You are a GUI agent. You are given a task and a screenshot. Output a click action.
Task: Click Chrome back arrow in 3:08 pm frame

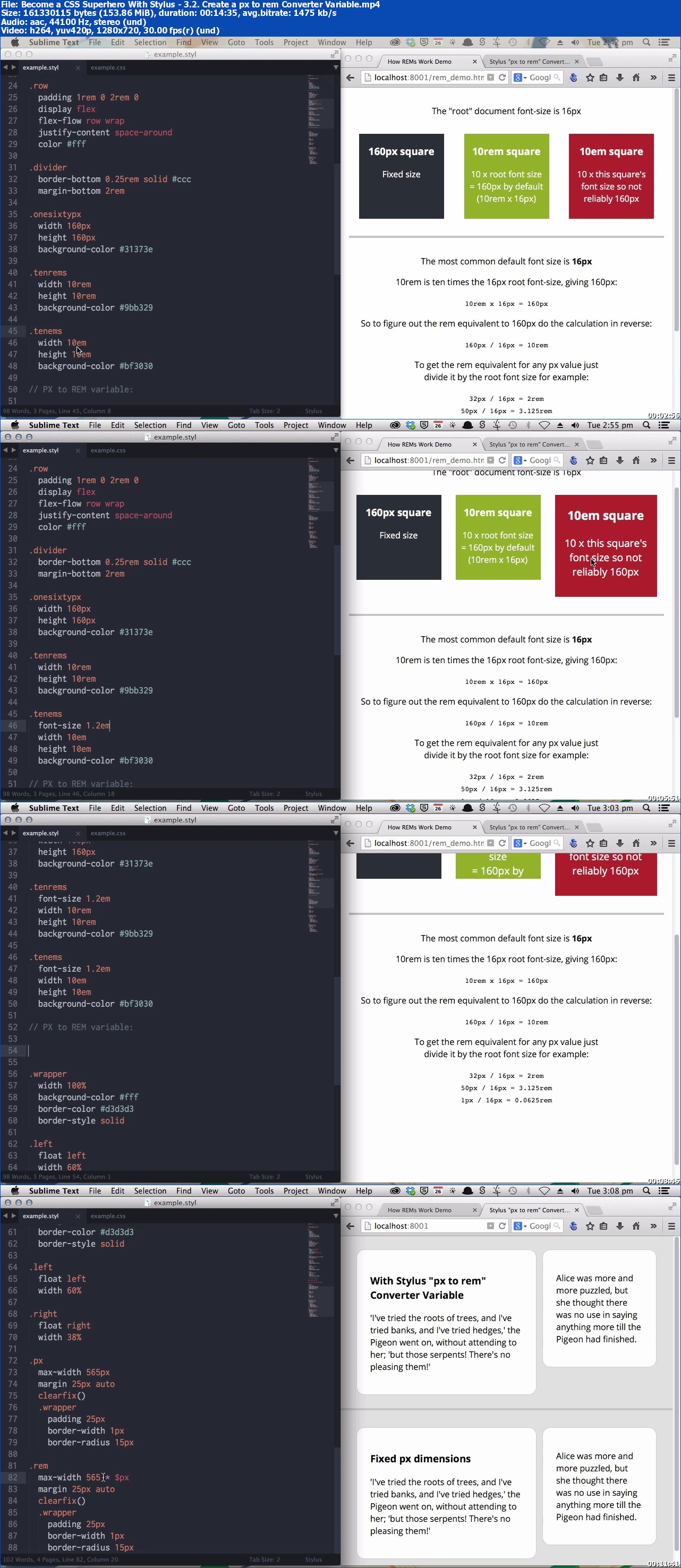pos(350,1226)
